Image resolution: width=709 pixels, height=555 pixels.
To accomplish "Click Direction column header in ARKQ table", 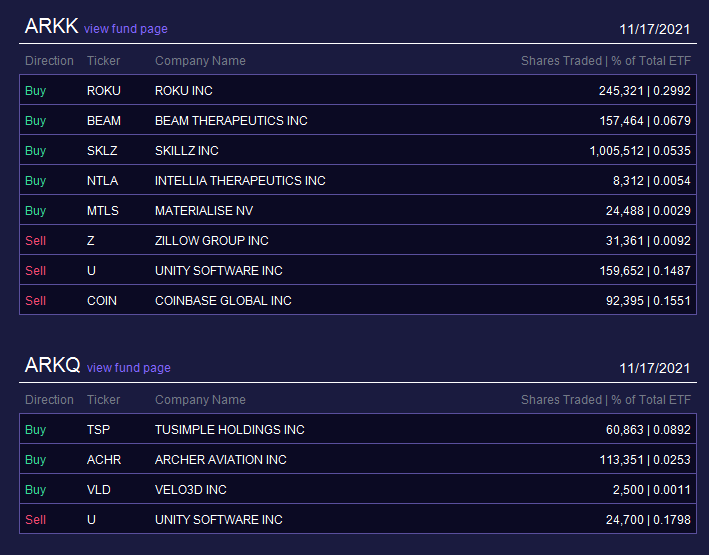I will (x=49, y=400).
